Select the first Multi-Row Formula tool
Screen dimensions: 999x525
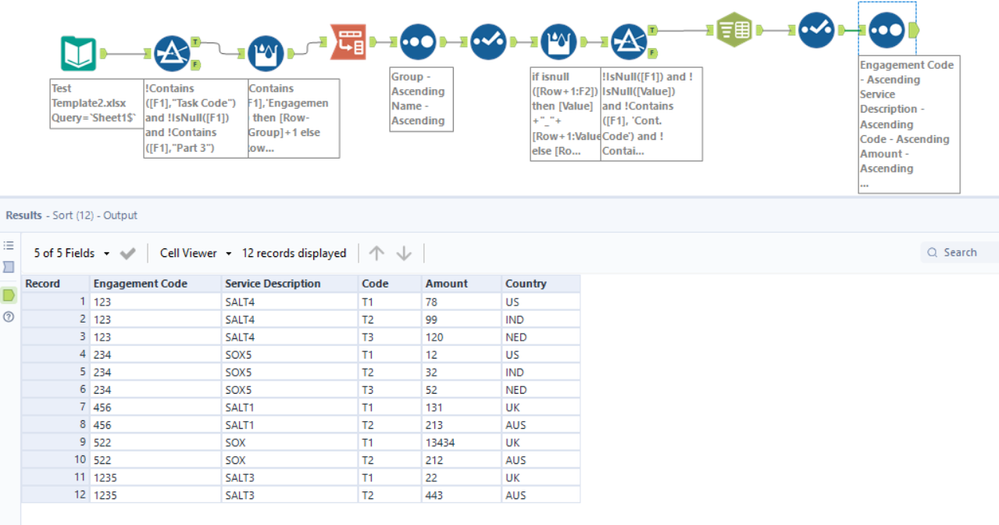point(266,54)
